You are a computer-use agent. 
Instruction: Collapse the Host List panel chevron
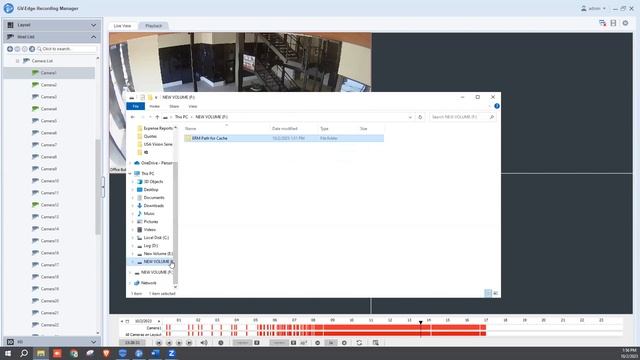coord(93,37)
